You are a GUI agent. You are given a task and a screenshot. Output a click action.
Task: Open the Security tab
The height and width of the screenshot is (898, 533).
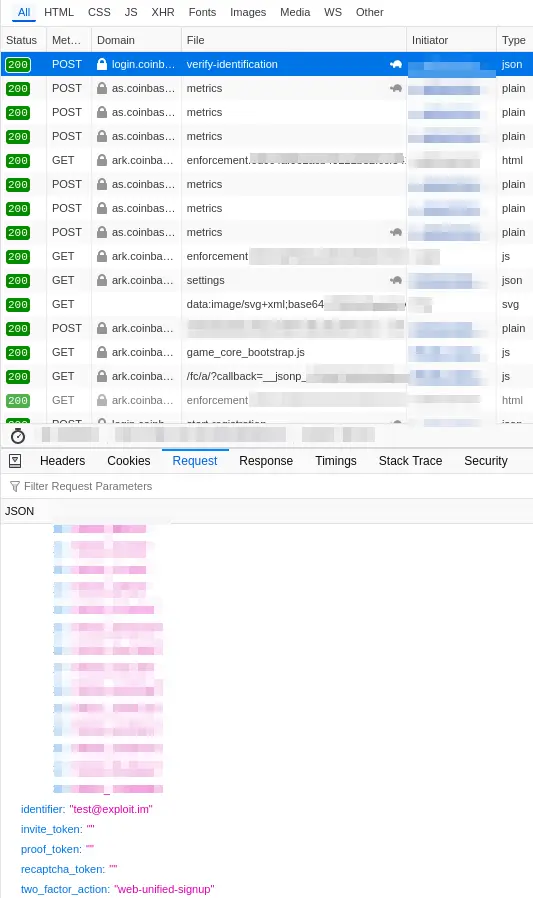(x=485, y=460)
